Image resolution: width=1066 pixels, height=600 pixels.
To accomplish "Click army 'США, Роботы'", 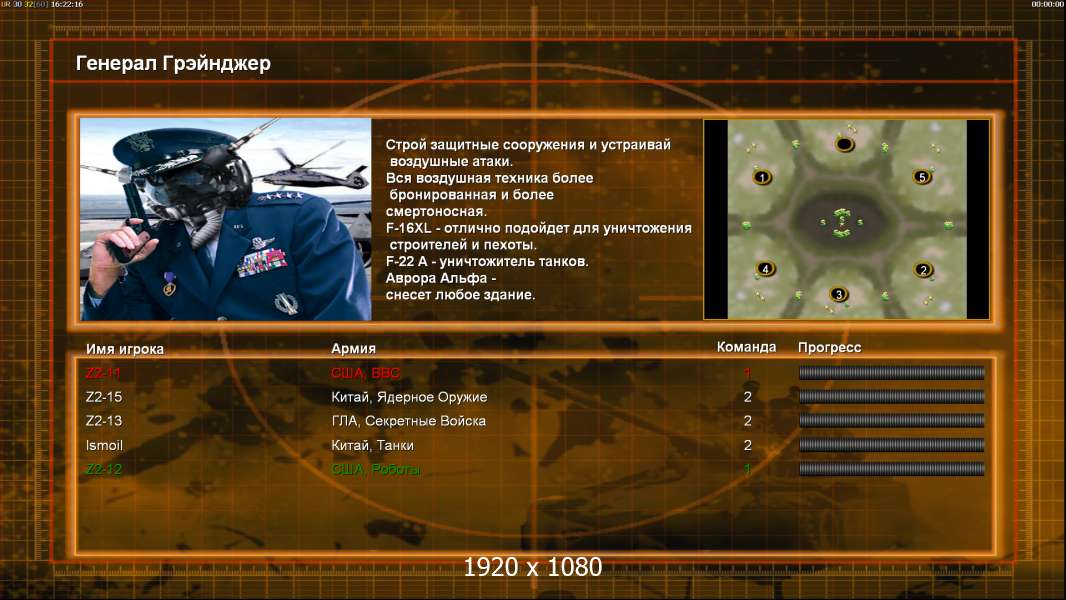I will click(x=375, y=470).
